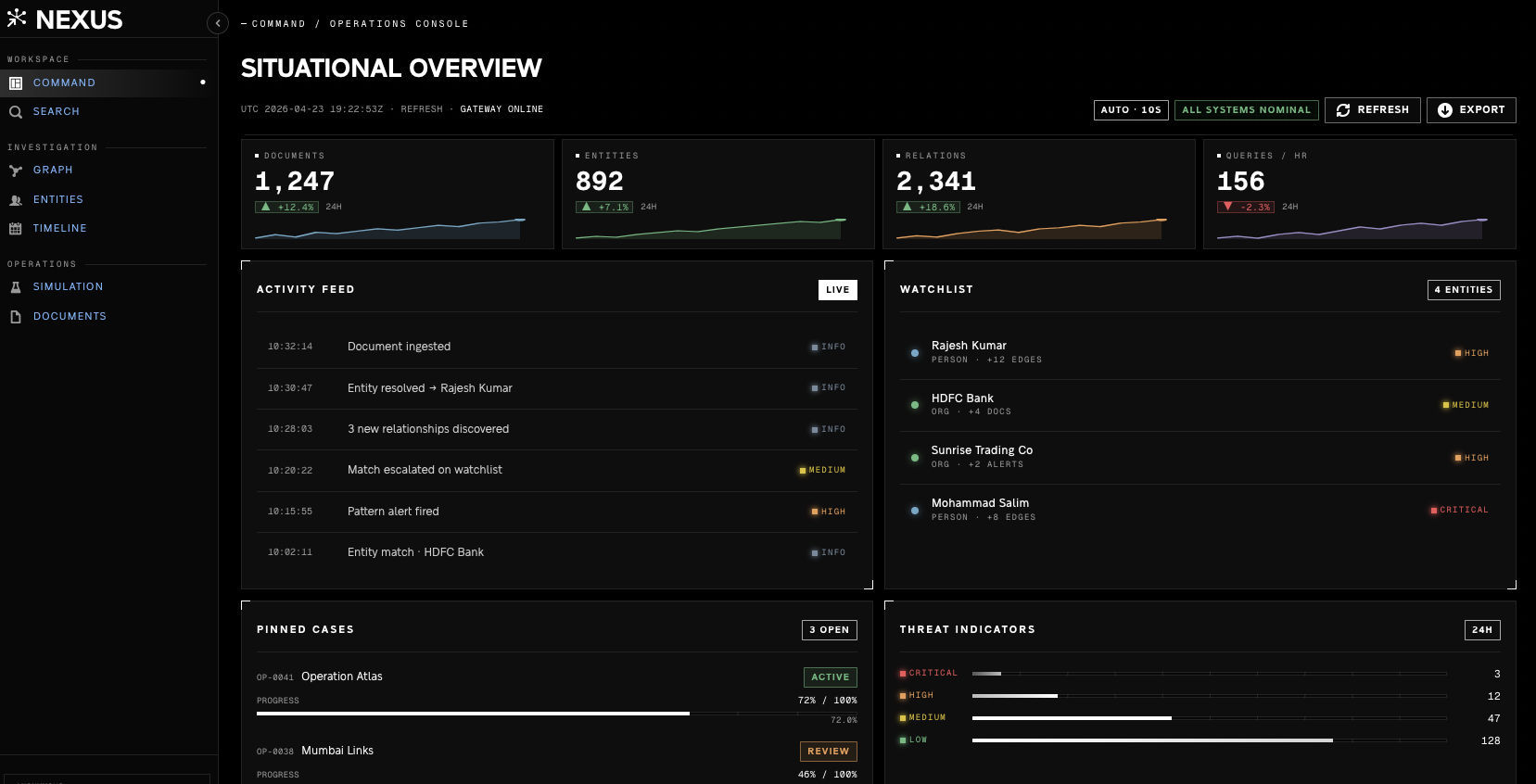The image size is (1536, 784).
Task: Click the Operation Atlas progress bar
Action: (556, 714)
